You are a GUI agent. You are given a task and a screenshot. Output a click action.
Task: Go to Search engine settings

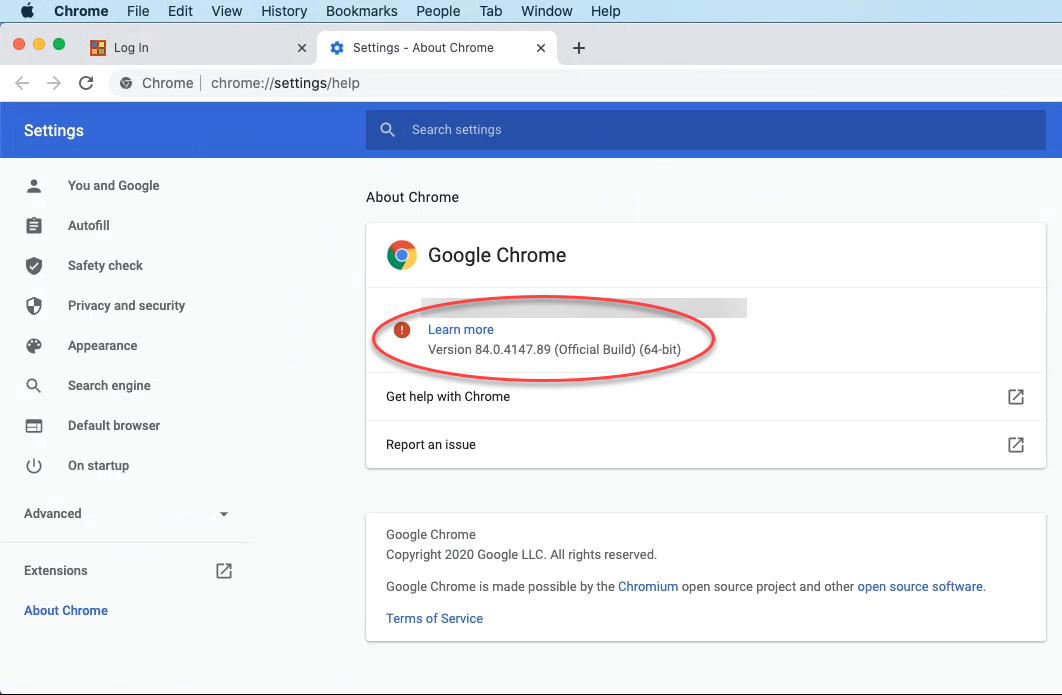(109, 385)
